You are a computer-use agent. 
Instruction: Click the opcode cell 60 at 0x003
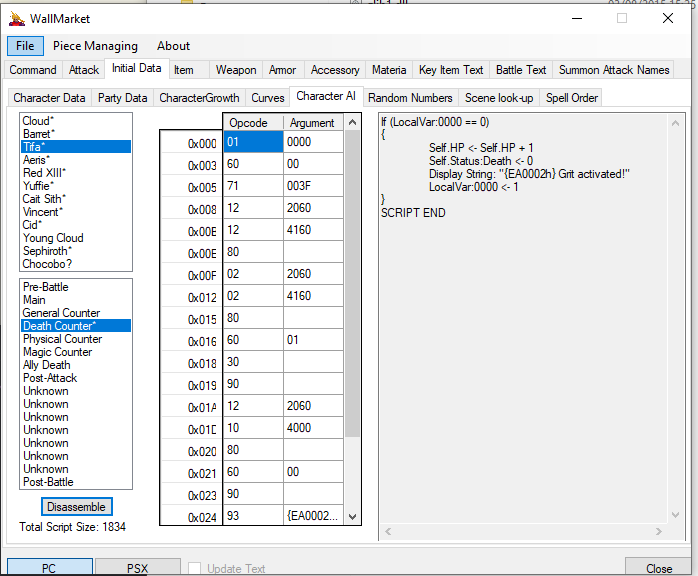(253, 164)
